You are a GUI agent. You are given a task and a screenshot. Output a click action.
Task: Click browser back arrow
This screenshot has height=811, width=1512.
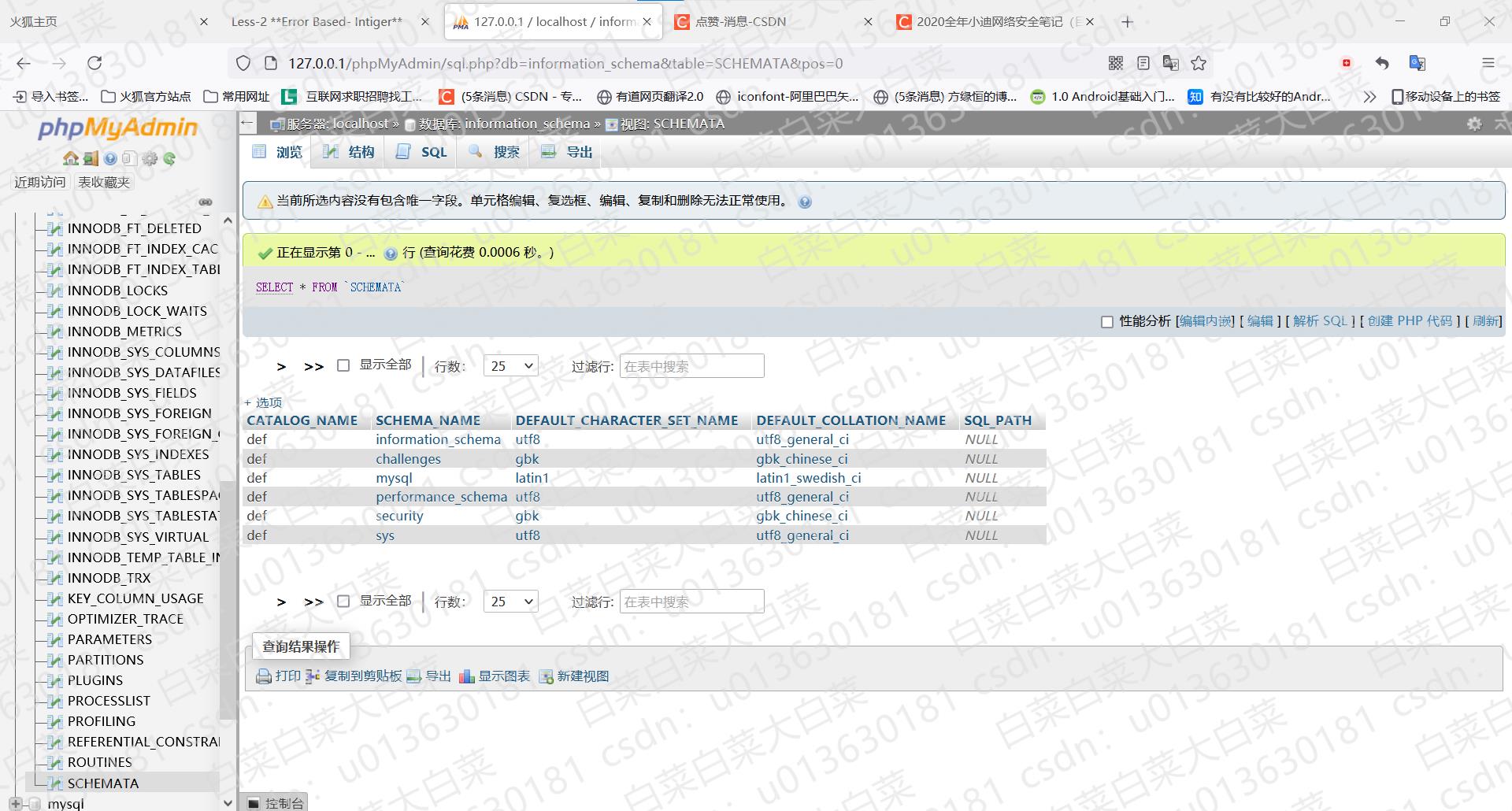24,63
